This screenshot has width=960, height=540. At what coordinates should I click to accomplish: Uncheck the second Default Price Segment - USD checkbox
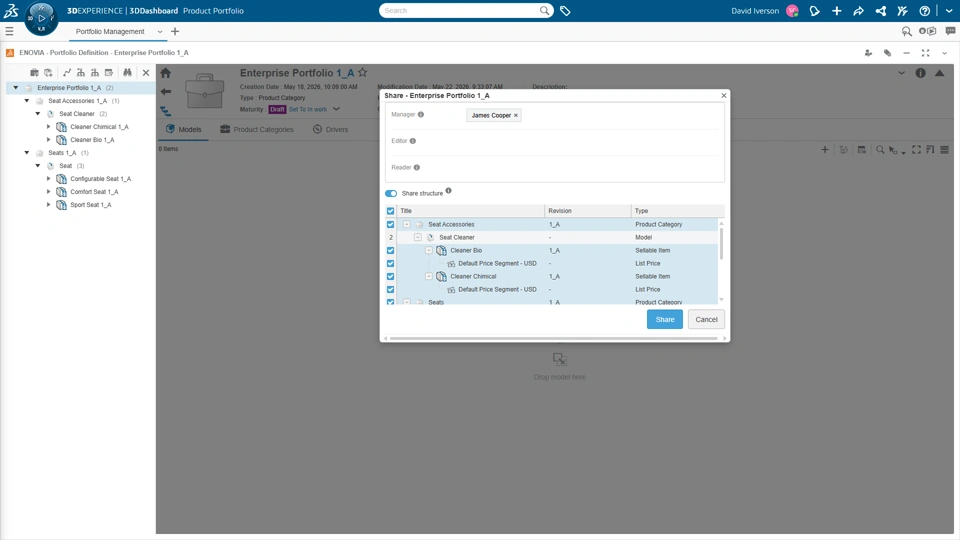[x=391, y=289]
